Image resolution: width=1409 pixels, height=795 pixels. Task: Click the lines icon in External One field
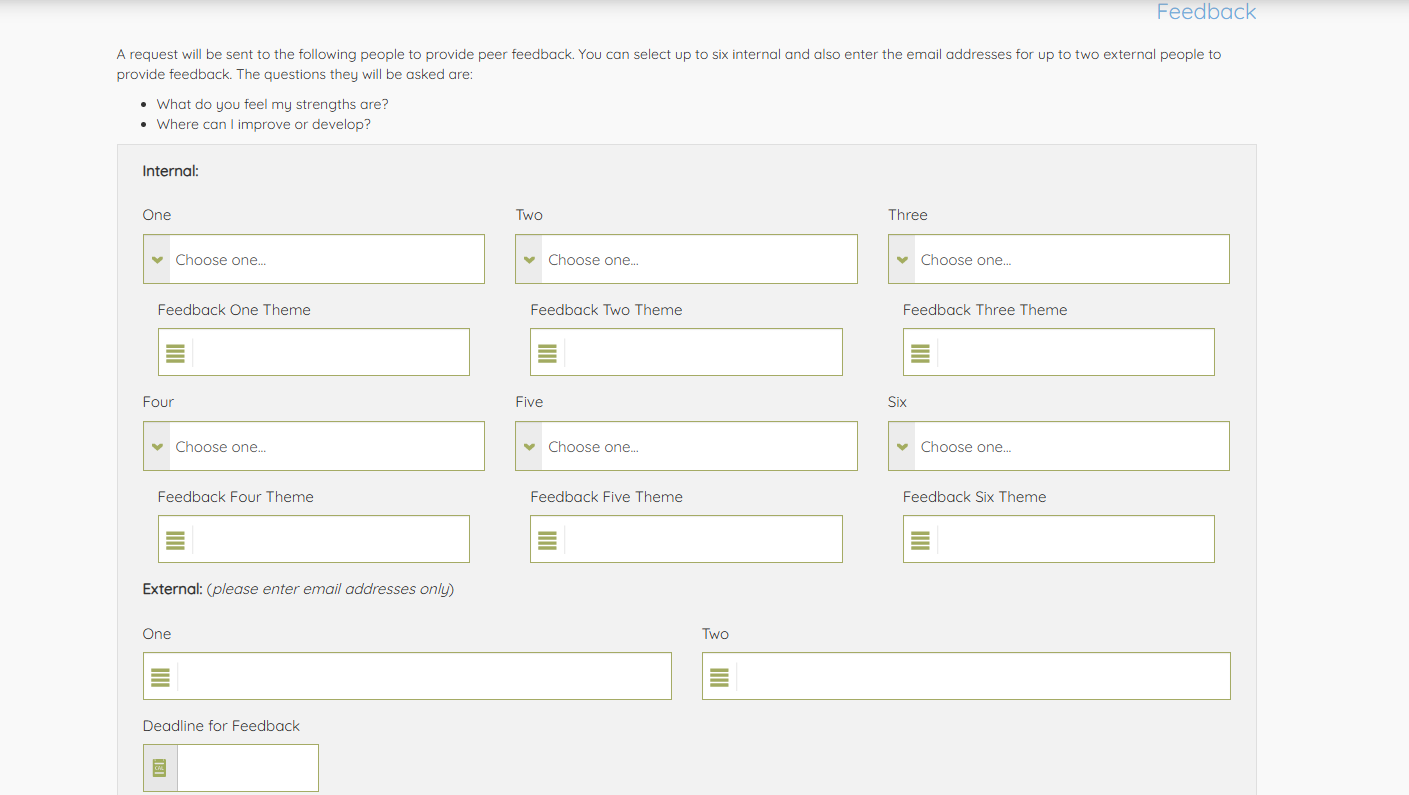pyautogui.click(x=160, y=677)
